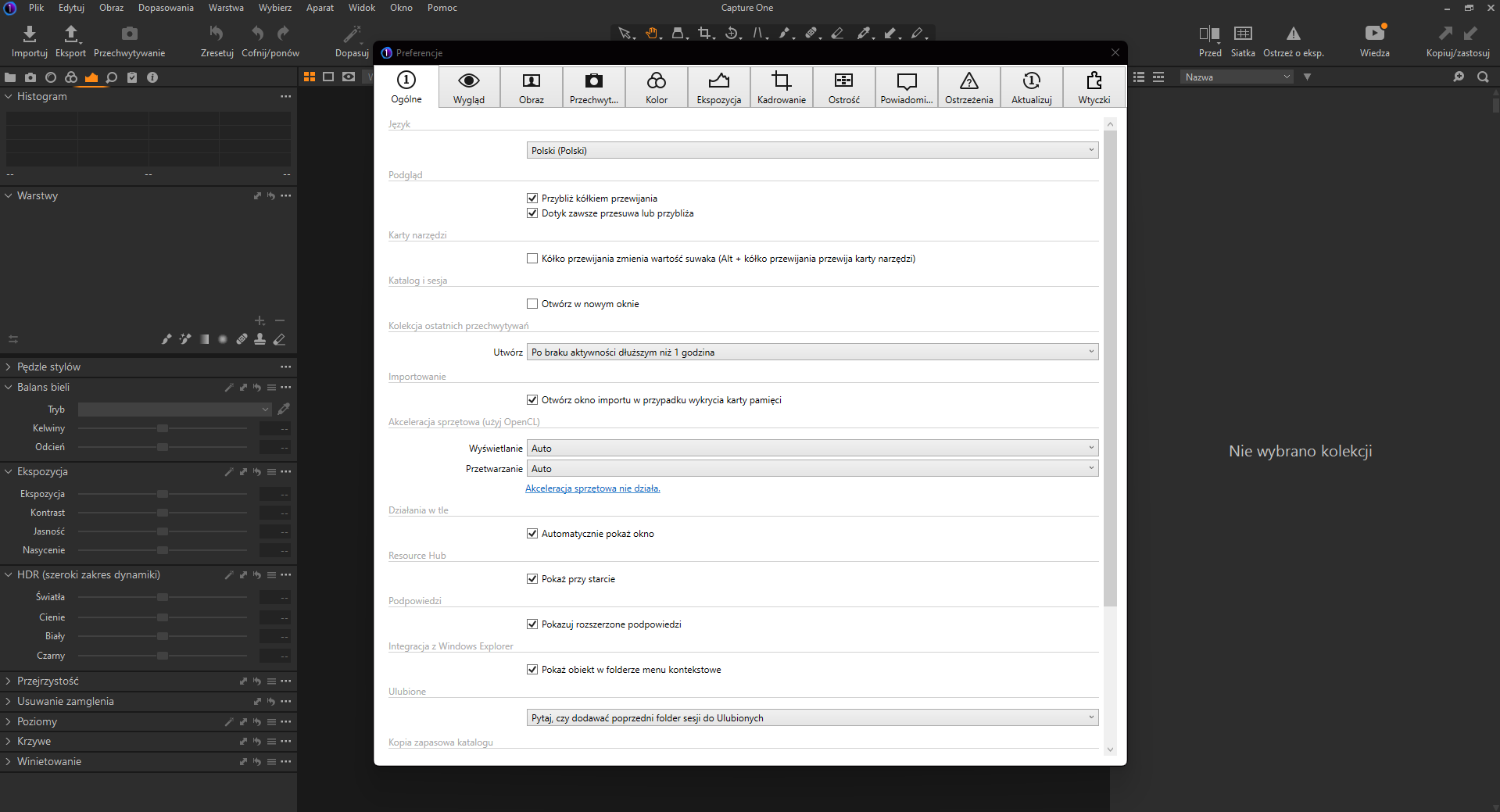Select the linear gradient mask tool

(x=204, y=339)
